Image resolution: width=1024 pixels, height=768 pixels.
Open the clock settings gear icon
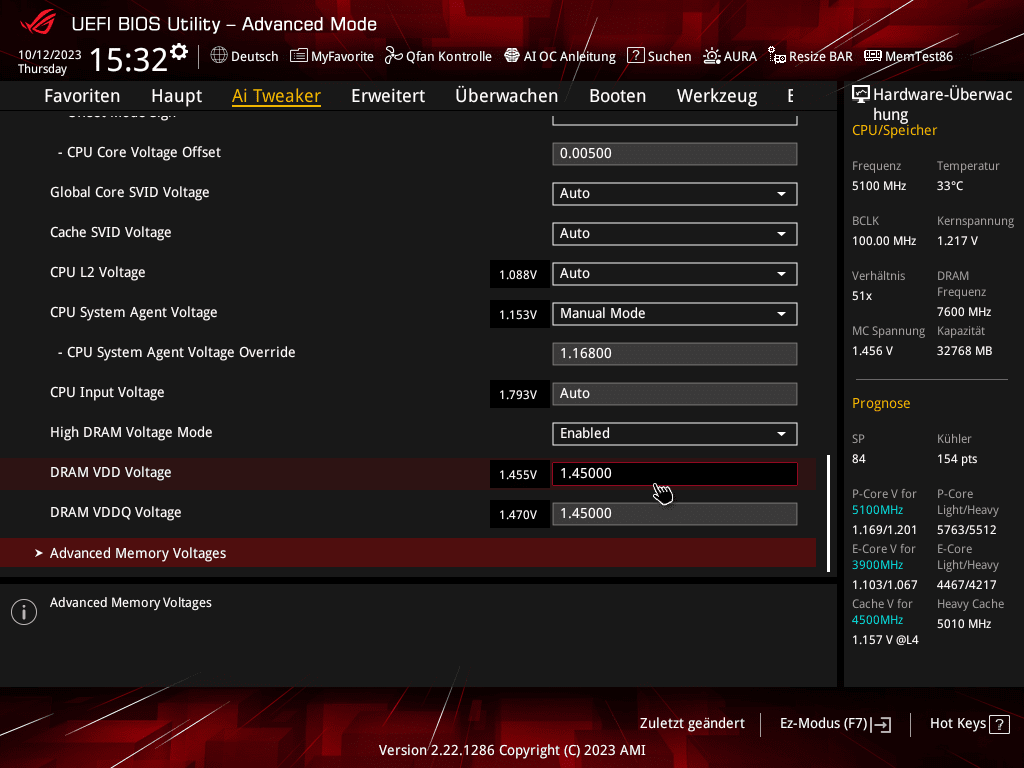click(x=179, y=51)
